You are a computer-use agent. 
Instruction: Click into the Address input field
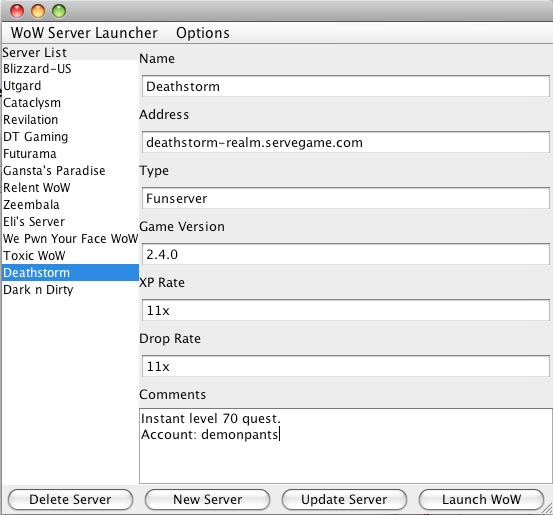pyautogui.click(x=346, y=142)
